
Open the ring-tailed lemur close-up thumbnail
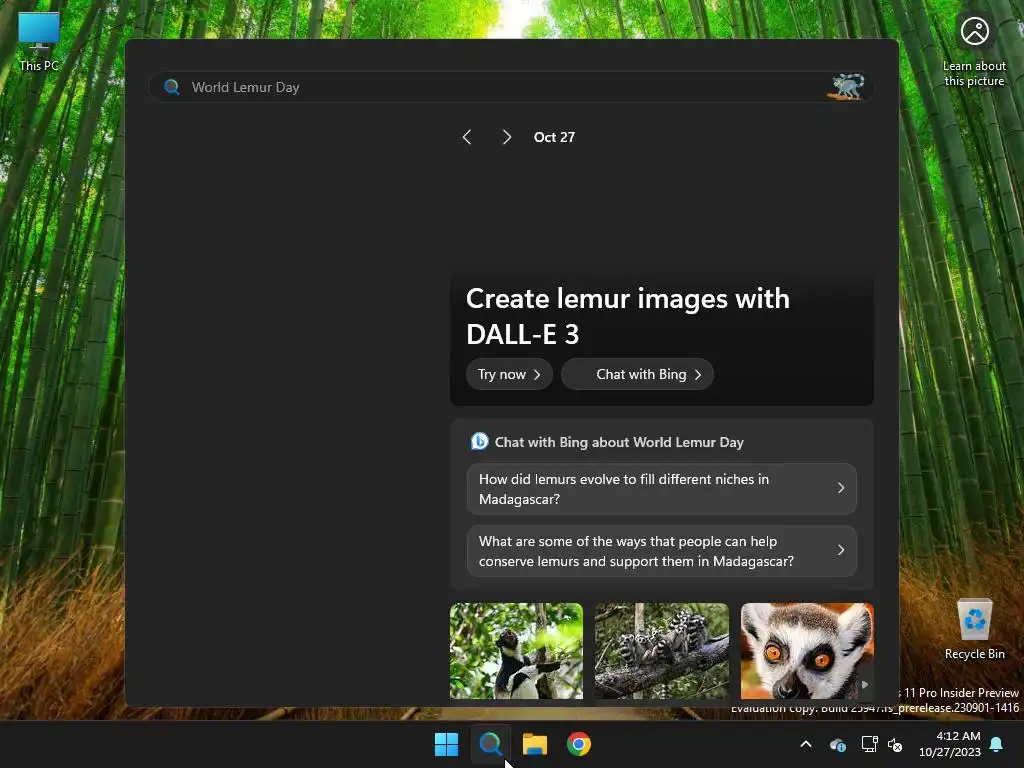pyautogui.click(x=807, y=651)
